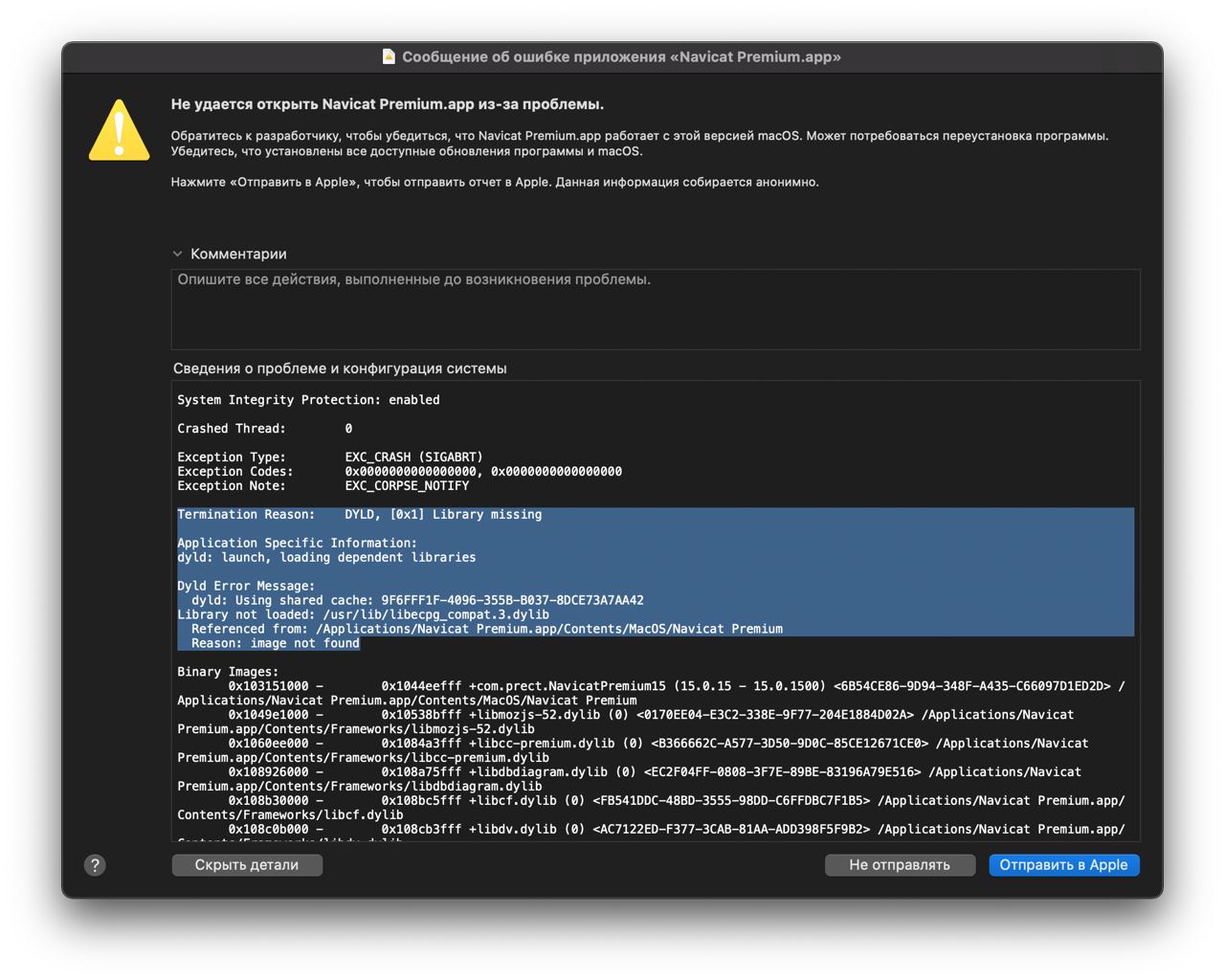Click the bold 'Не удается открыть Navicat Premium.app' heading

[x=387, y=104]
